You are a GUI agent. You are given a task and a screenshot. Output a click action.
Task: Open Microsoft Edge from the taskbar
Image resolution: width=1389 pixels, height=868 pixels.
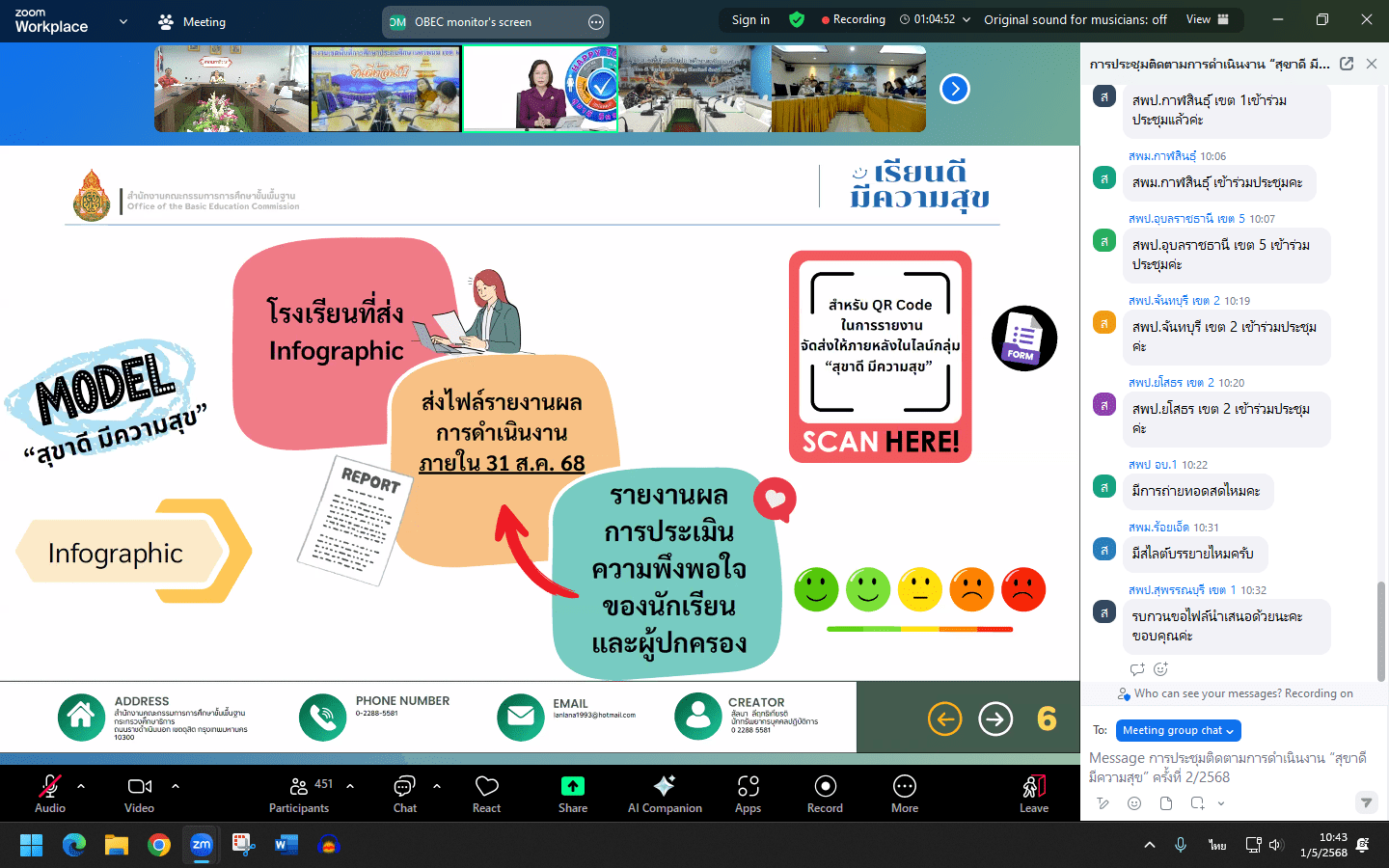[x=74, y=846]
